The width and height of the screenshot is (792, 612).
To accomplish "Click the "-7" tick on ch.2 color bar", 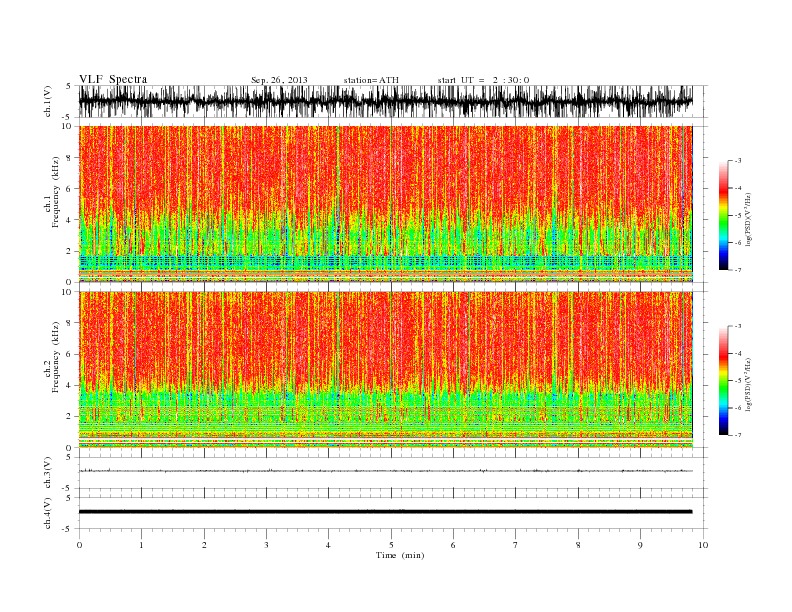I will pos(737,435).
